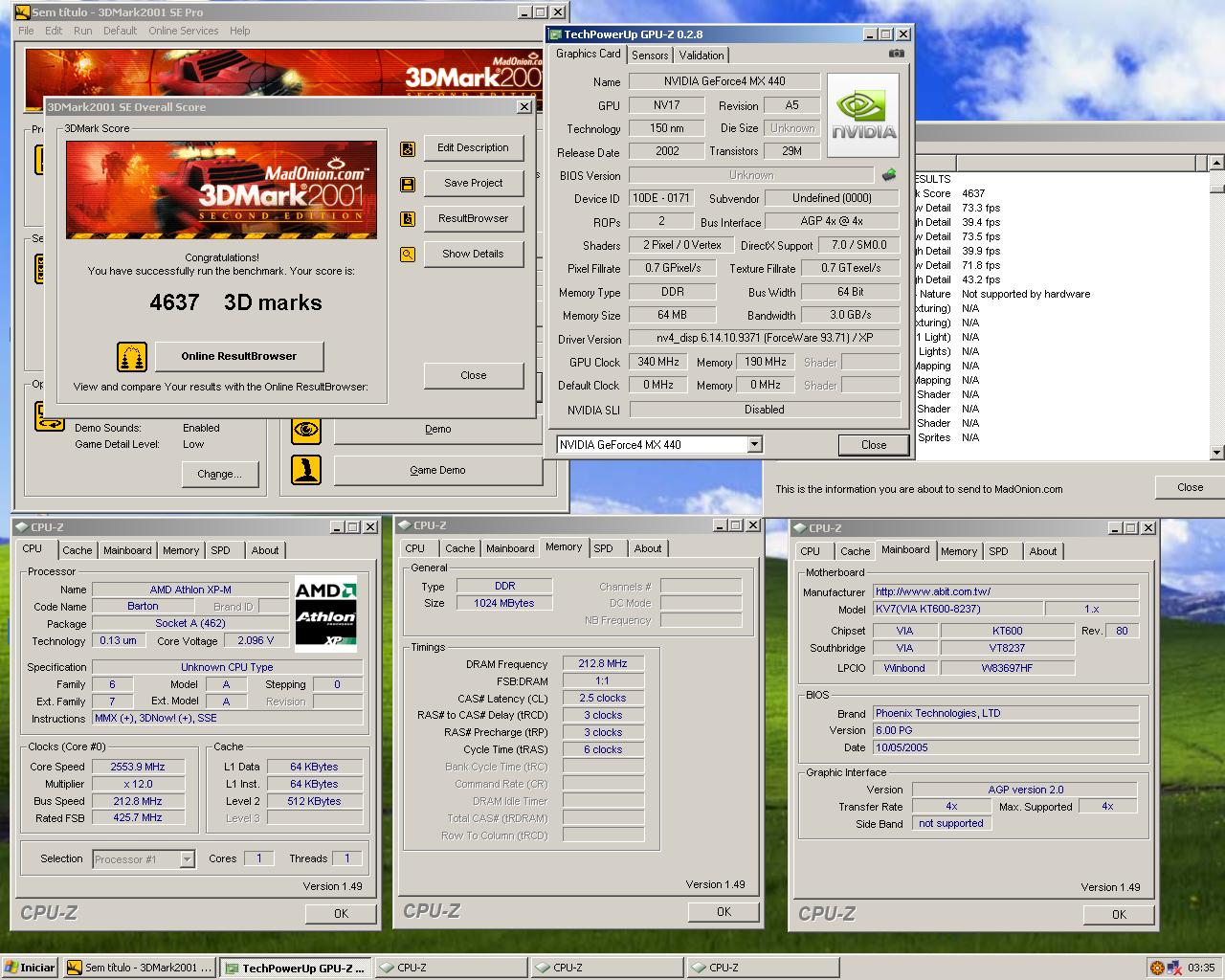Click the TechPowerUp GPU-Z taskbar button
Viewport: 1225px width, 980px height.
pos(294,968)
